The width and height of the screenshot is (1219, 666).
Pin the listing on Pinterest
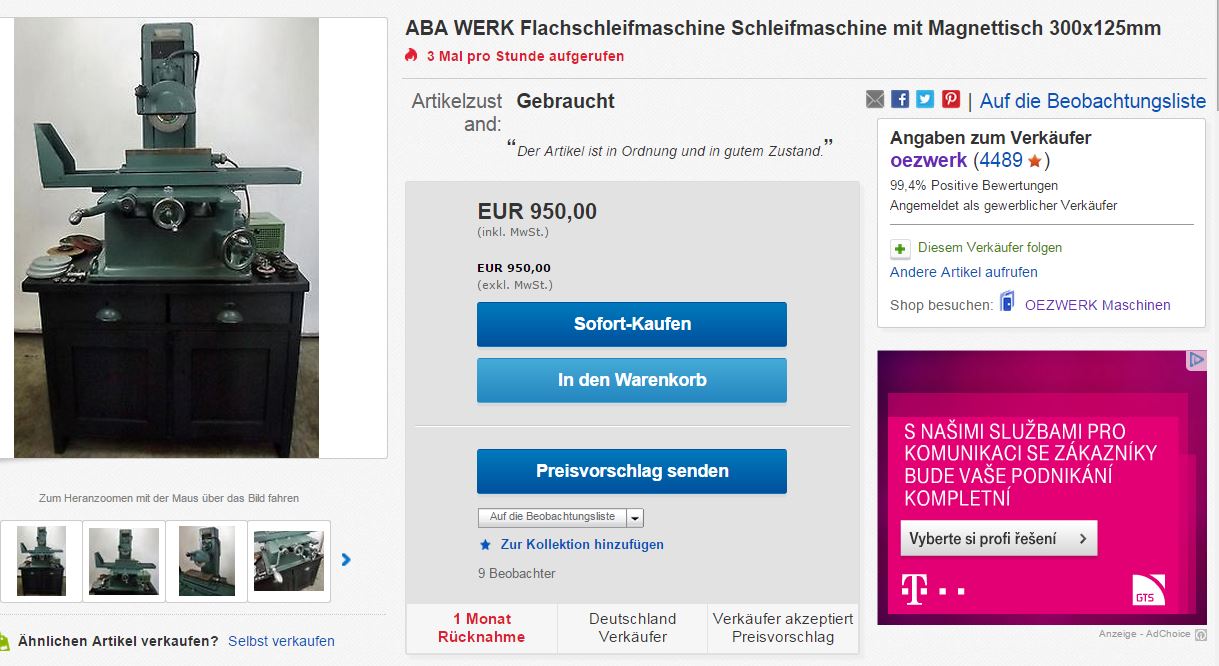coord(950,99)
